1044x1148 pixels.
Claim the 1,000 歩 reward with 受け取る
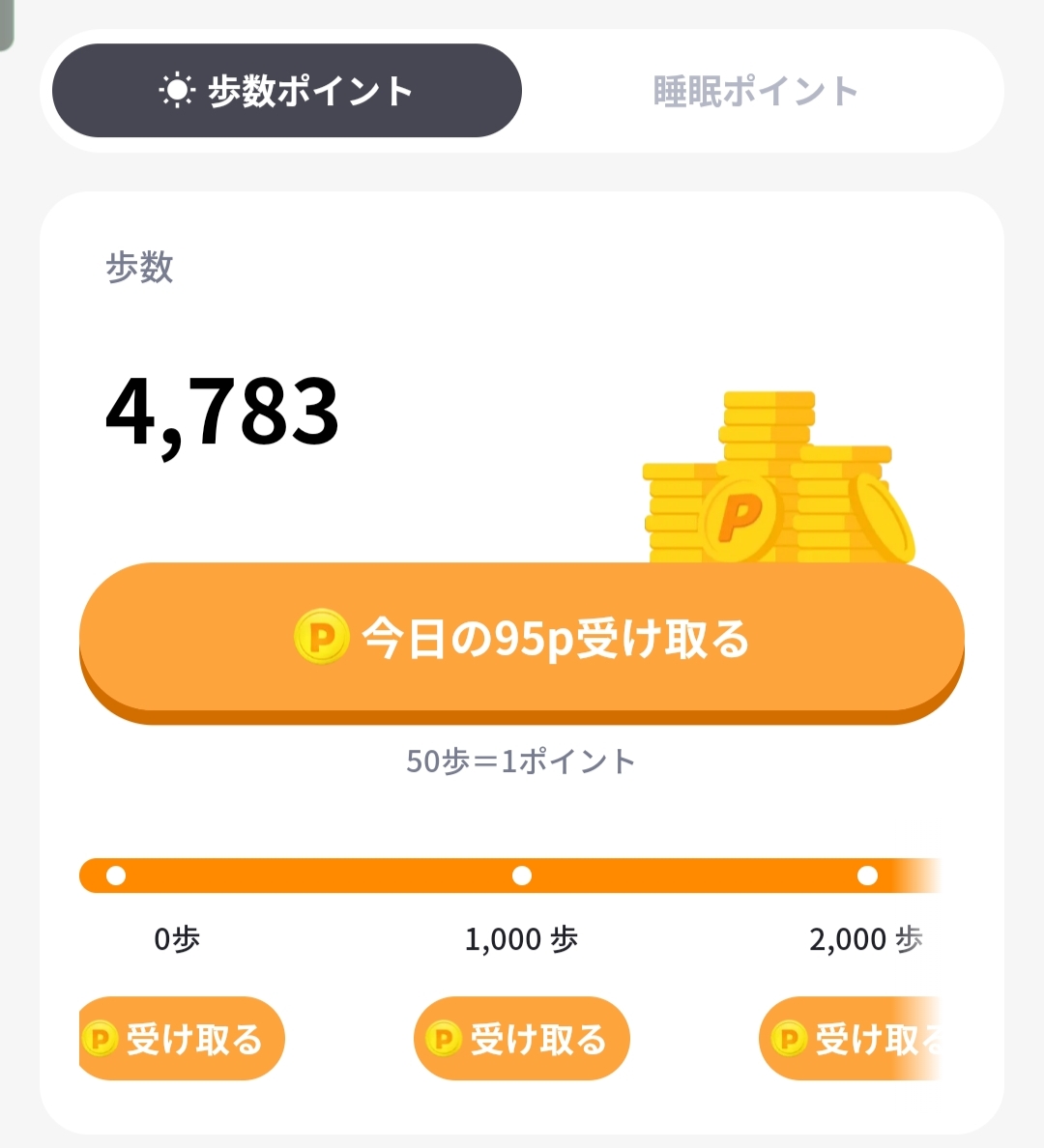click(x=522, y=1039)
